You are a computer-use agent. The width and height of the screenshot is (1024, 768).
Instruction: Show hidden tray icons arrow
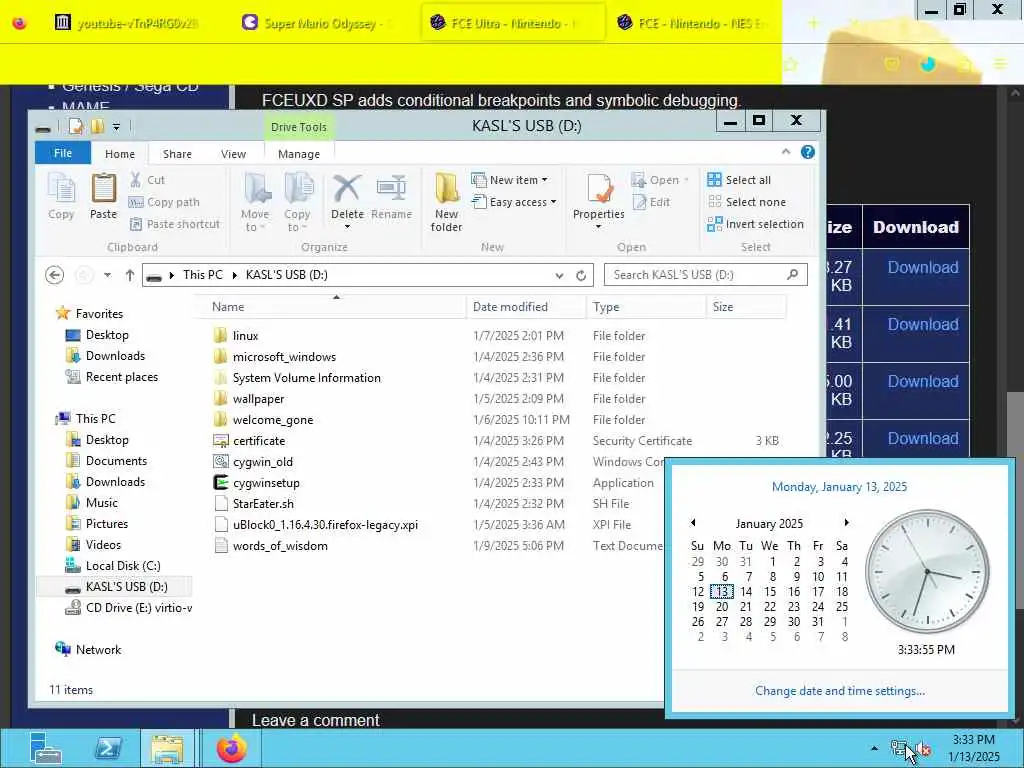(x=874, y=748)
